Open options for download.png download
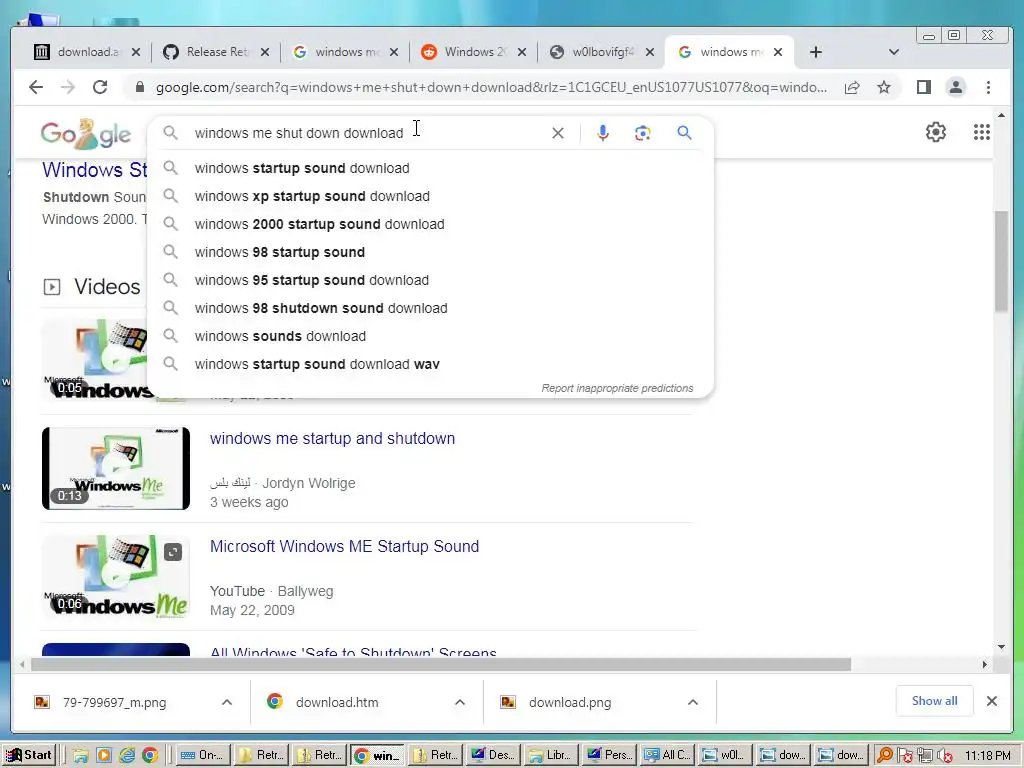The image size is (1024, 768). pos(693,702)
